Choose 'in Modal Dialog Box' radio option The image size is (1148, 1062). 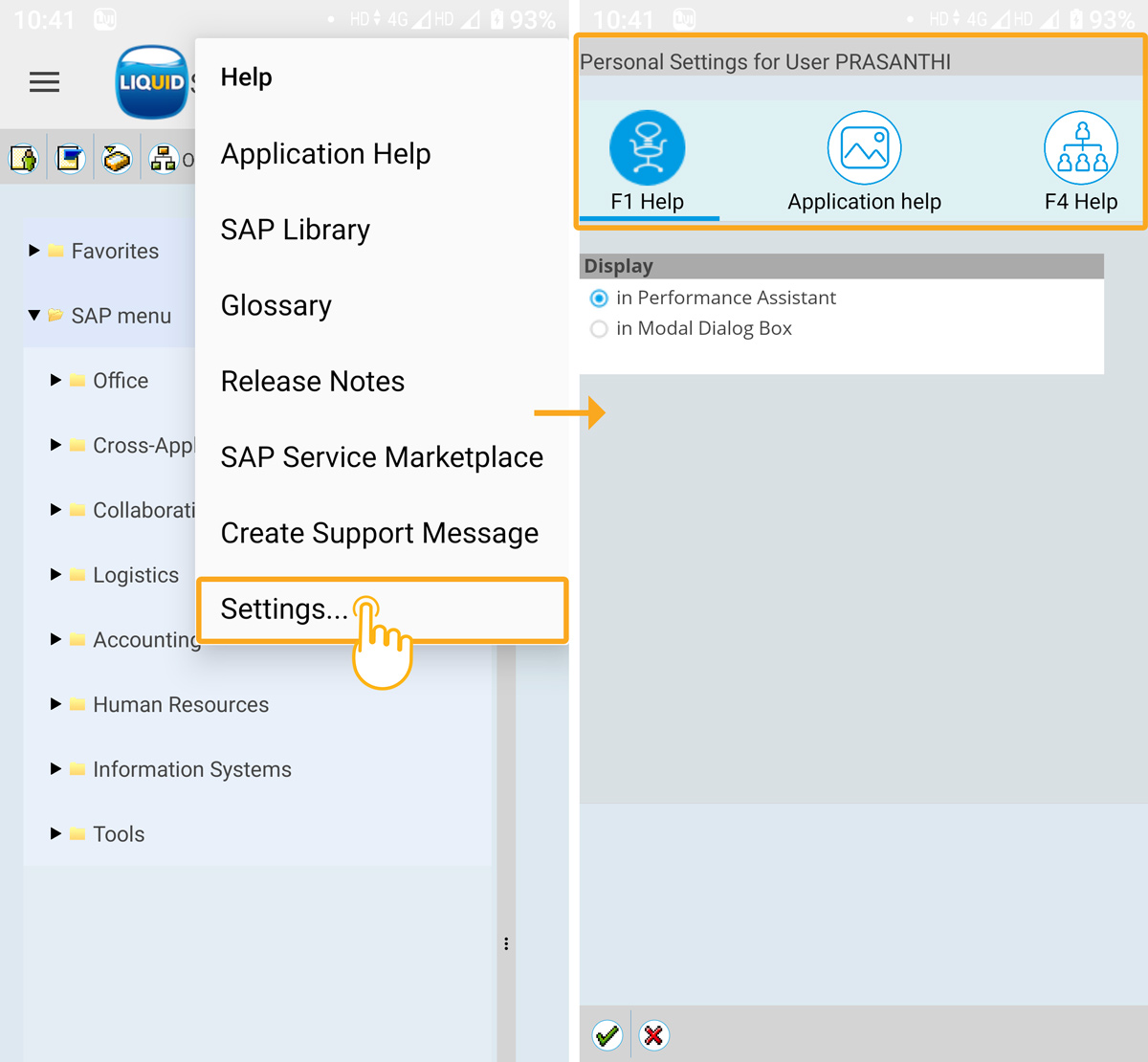[x=599, y=329]
